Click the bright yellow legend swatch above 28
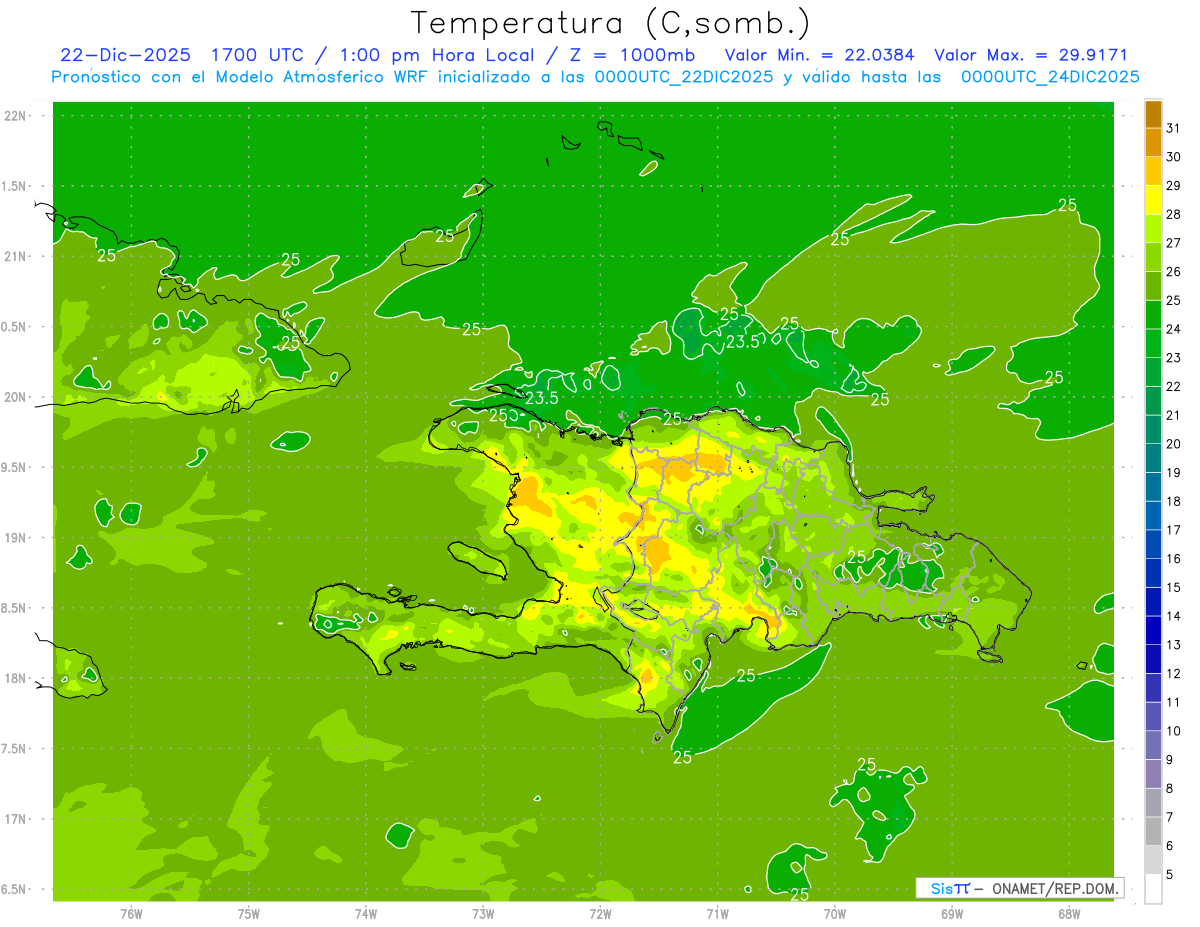Screen dimensions: 1200x927 click(1153, 199)
